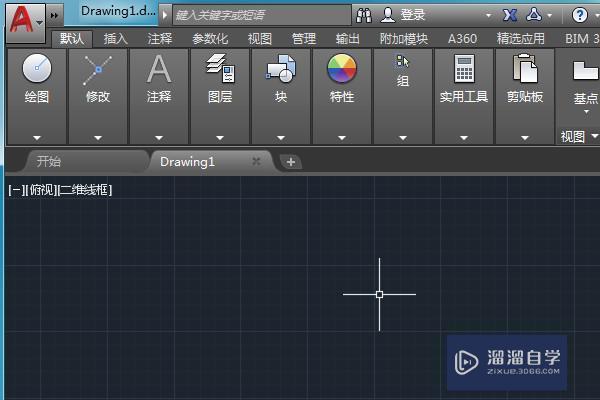
Task: Switch to the 附加模块 ribbon tab
Action: 404,39
